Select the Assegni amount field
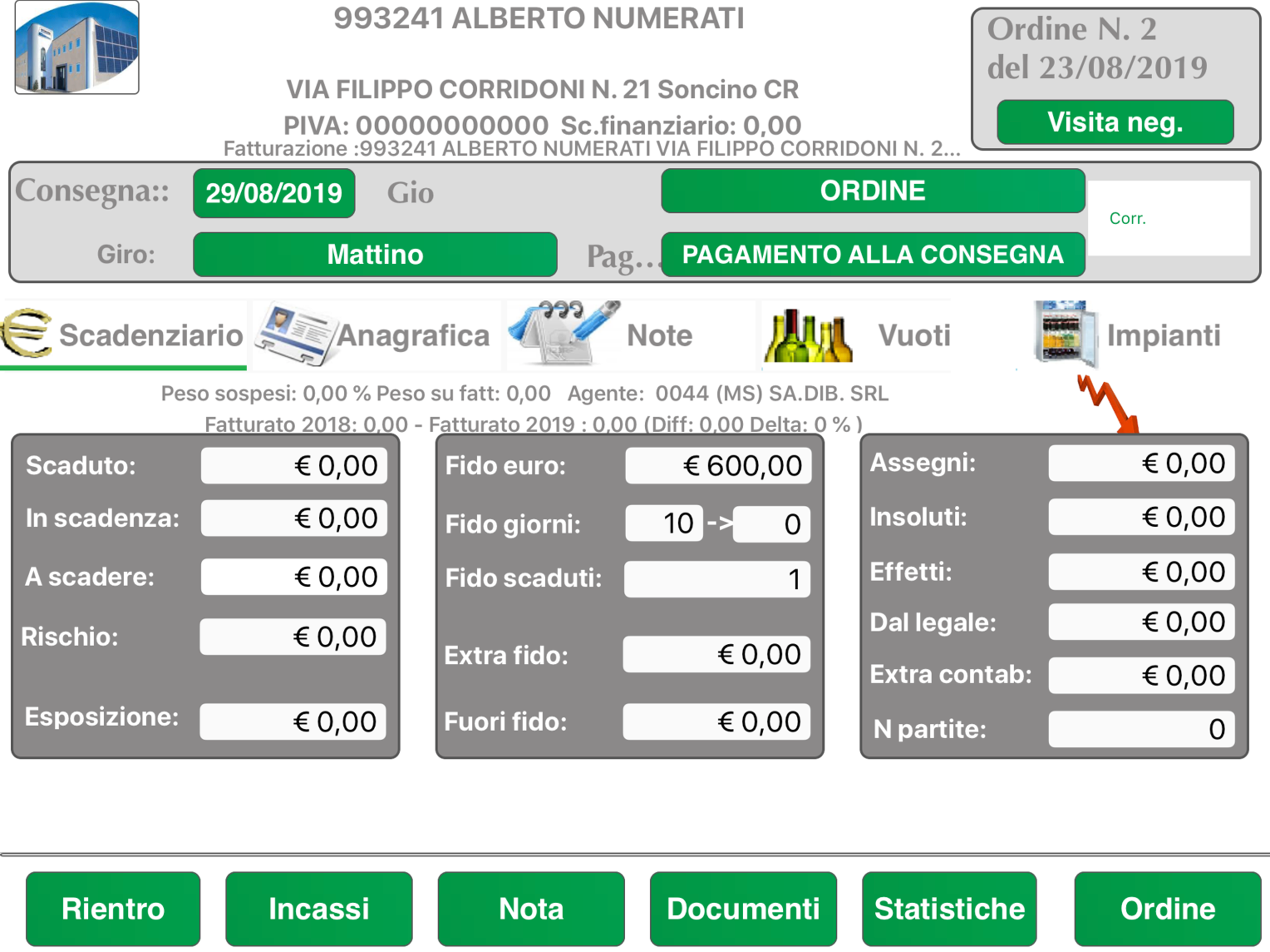This screenshot has height=952, width=1270. [x=1141, y=463]
